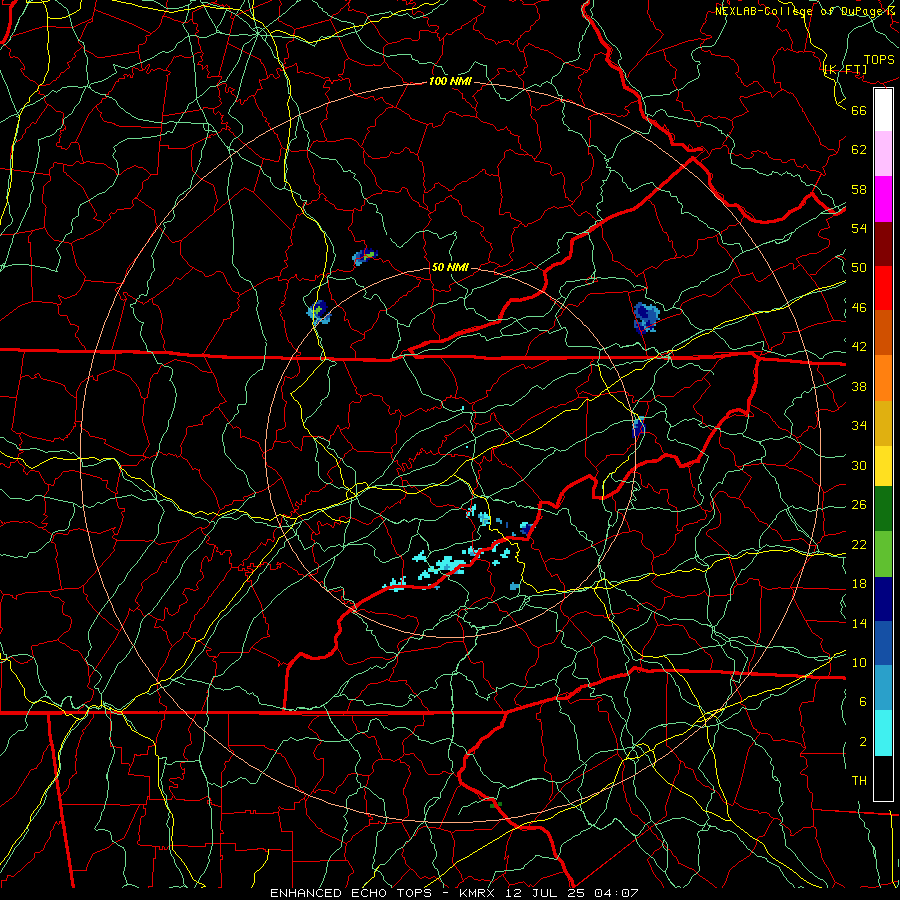Viewport: 900px width, 900px height.
Task: Click the white color swatch above 66
Action: point(883,110)
